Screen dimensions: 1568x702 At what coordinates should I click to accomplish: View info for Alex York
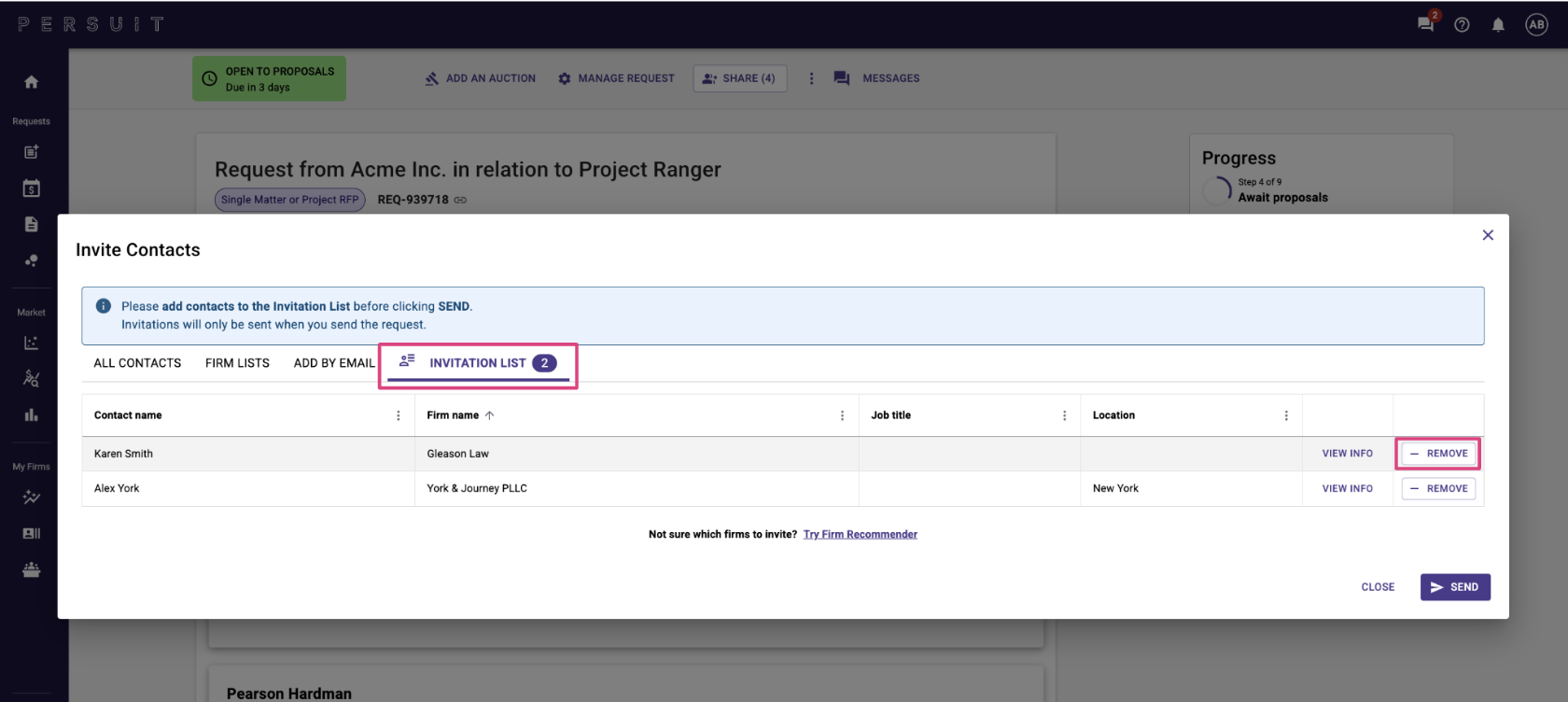(x=1347, y=488)
